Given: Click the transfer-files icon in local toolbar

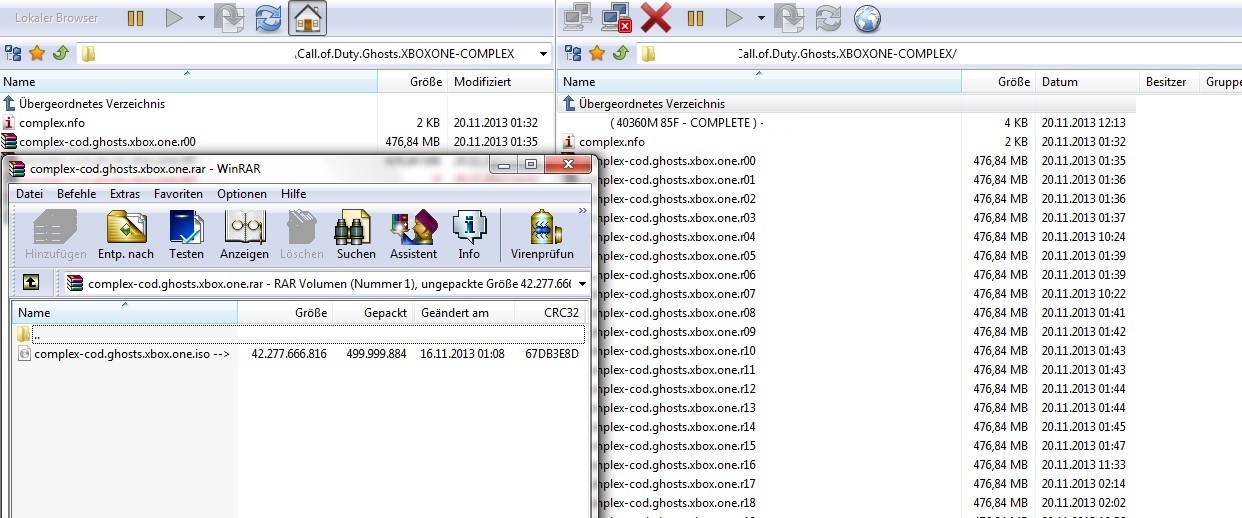Looking at the screenshot, I should [230, 18].
